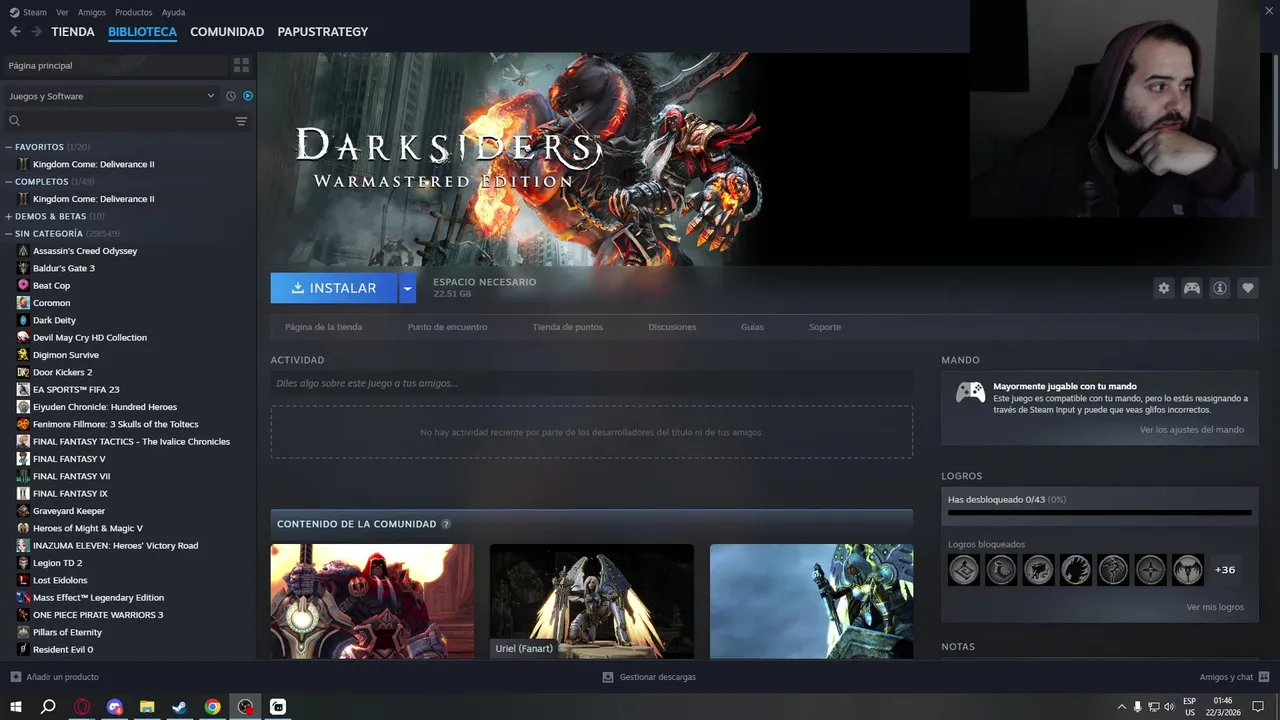Collapse the SIN CATEGORÍA category
Image resolution: width=1280 pixels, height=720 pixels.
pos(9,234)
